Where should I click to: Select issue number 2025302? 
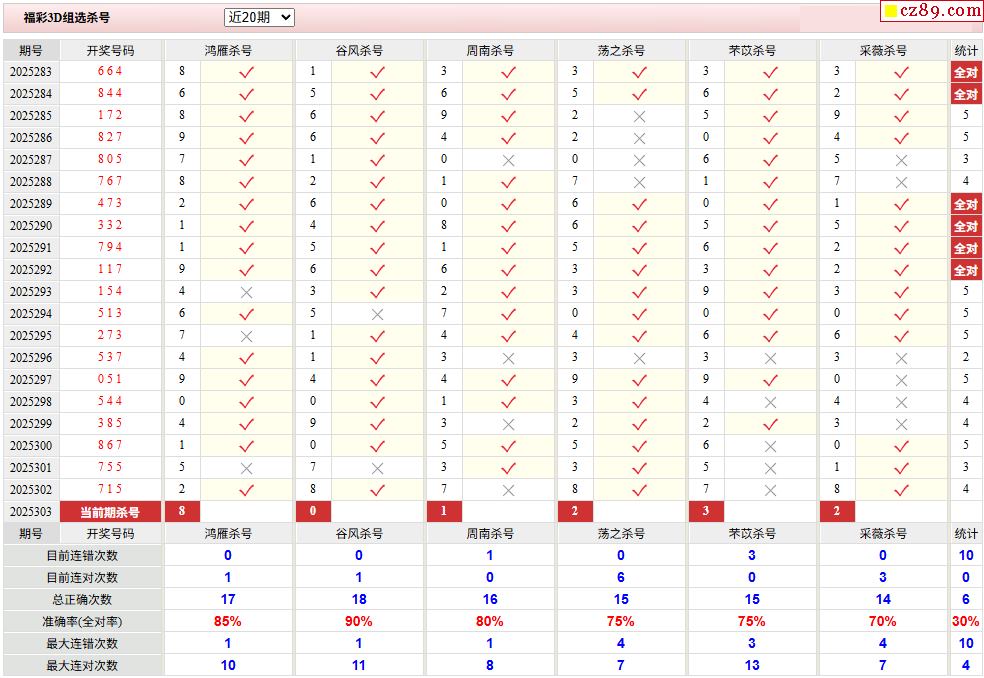(x=31, y=489)
